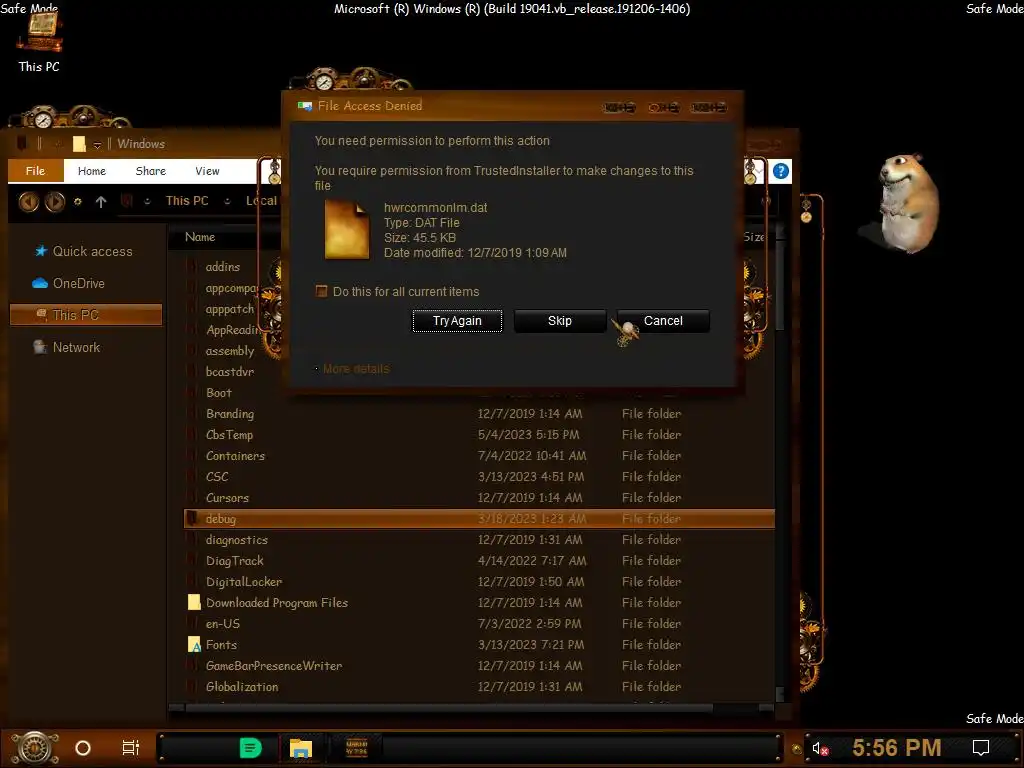This screenshot has width=1024, height=768.
Task: Open the notification Action Center
Action: pyautogui.click(x=981, y=748)
